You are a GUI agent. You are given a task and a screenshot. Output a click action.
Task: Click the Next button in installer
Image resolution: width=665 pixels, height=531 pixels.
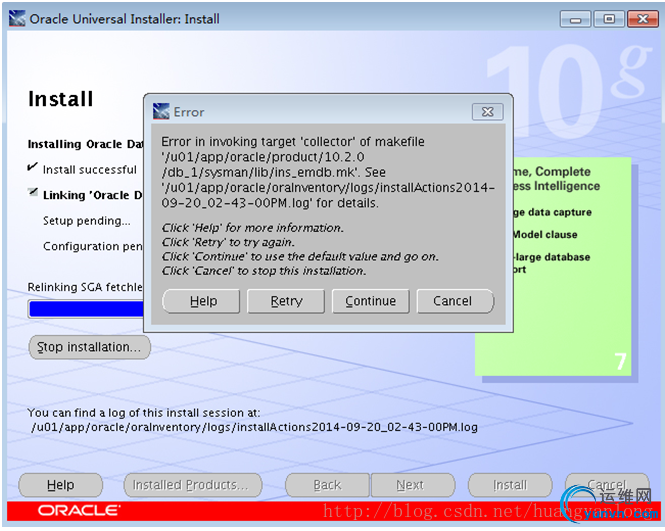pyautogui.click(x=413, y=485)
